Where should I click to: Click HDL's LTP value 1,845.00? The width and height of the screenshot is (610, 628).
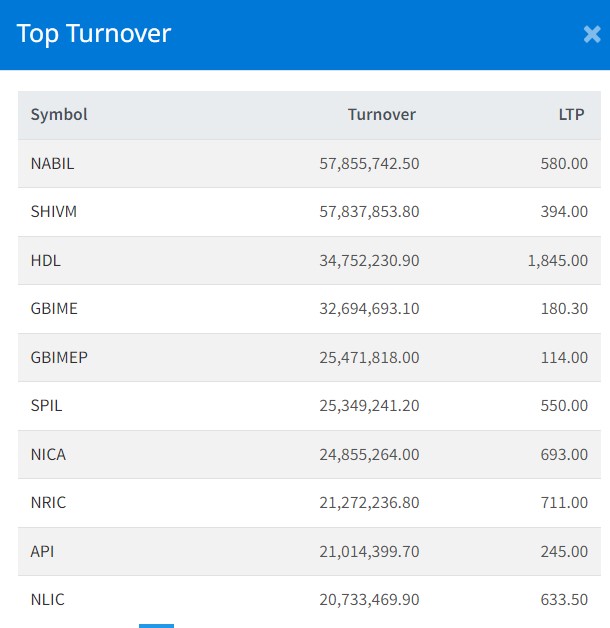[x=558, y=260]
